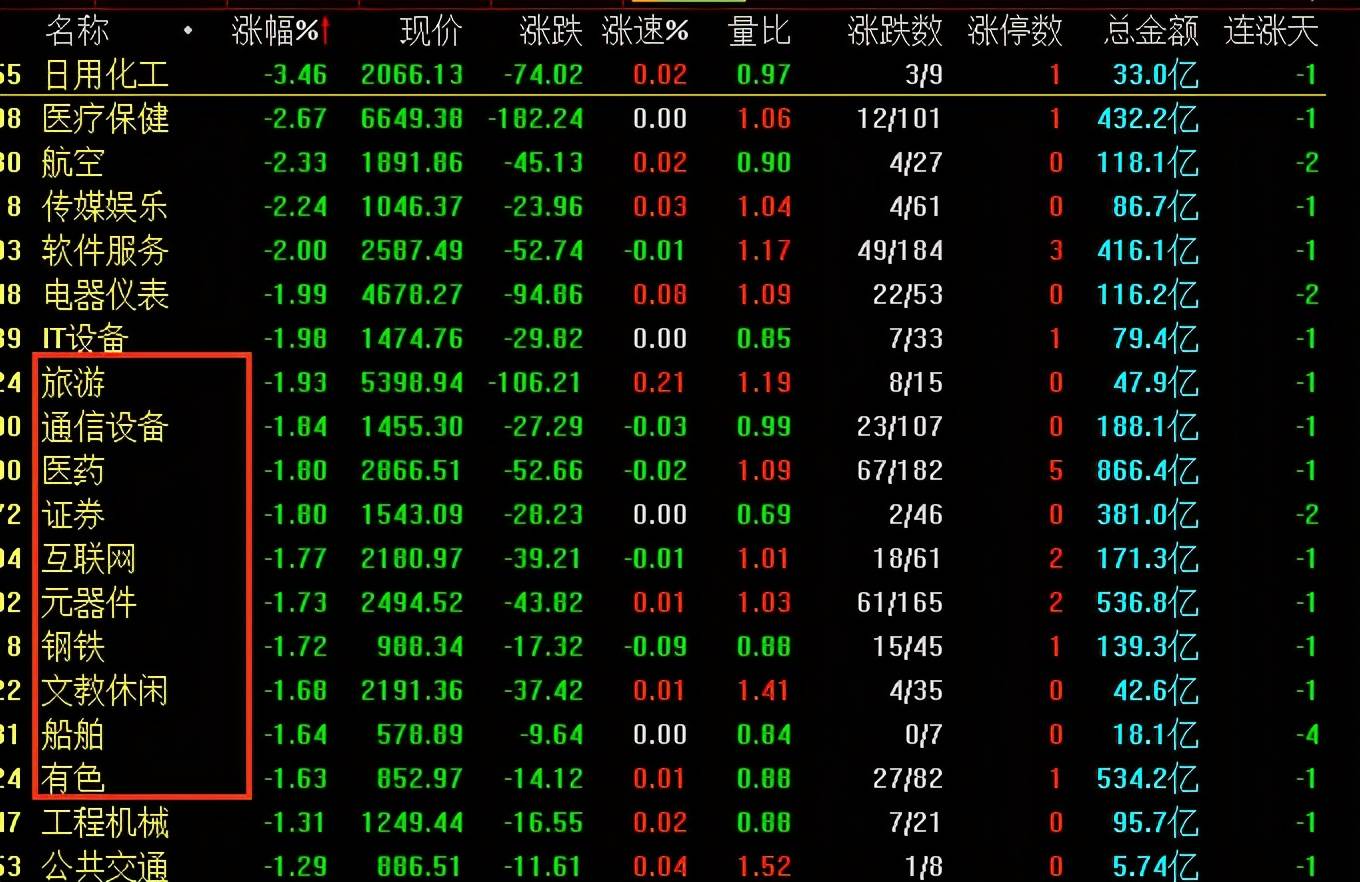
Task: Sort by 总金额 column header
Action: click(x=1151, y=31)
